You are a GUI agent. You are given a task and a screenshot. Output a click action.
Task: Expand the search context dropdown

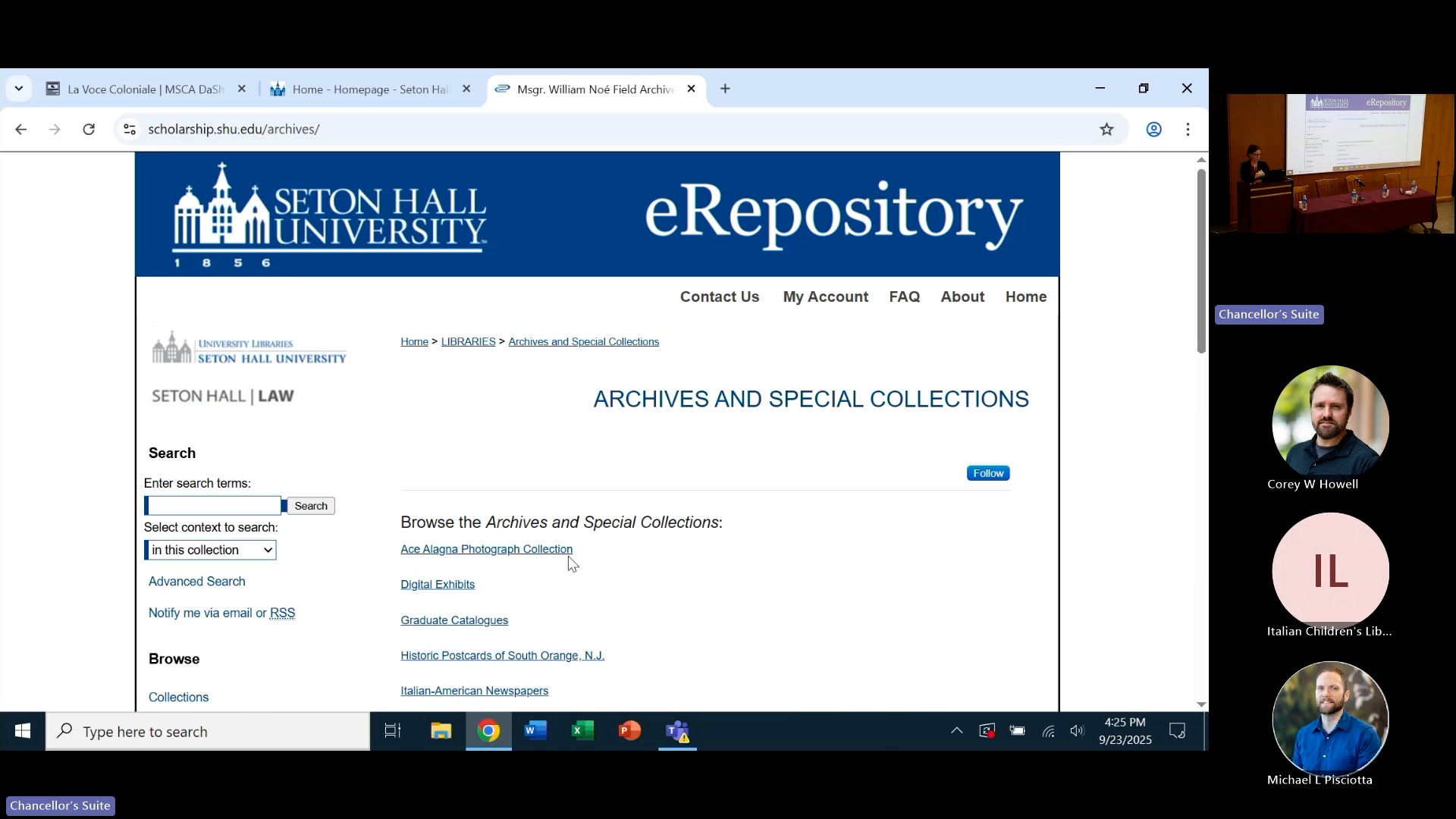click(210, 550)
